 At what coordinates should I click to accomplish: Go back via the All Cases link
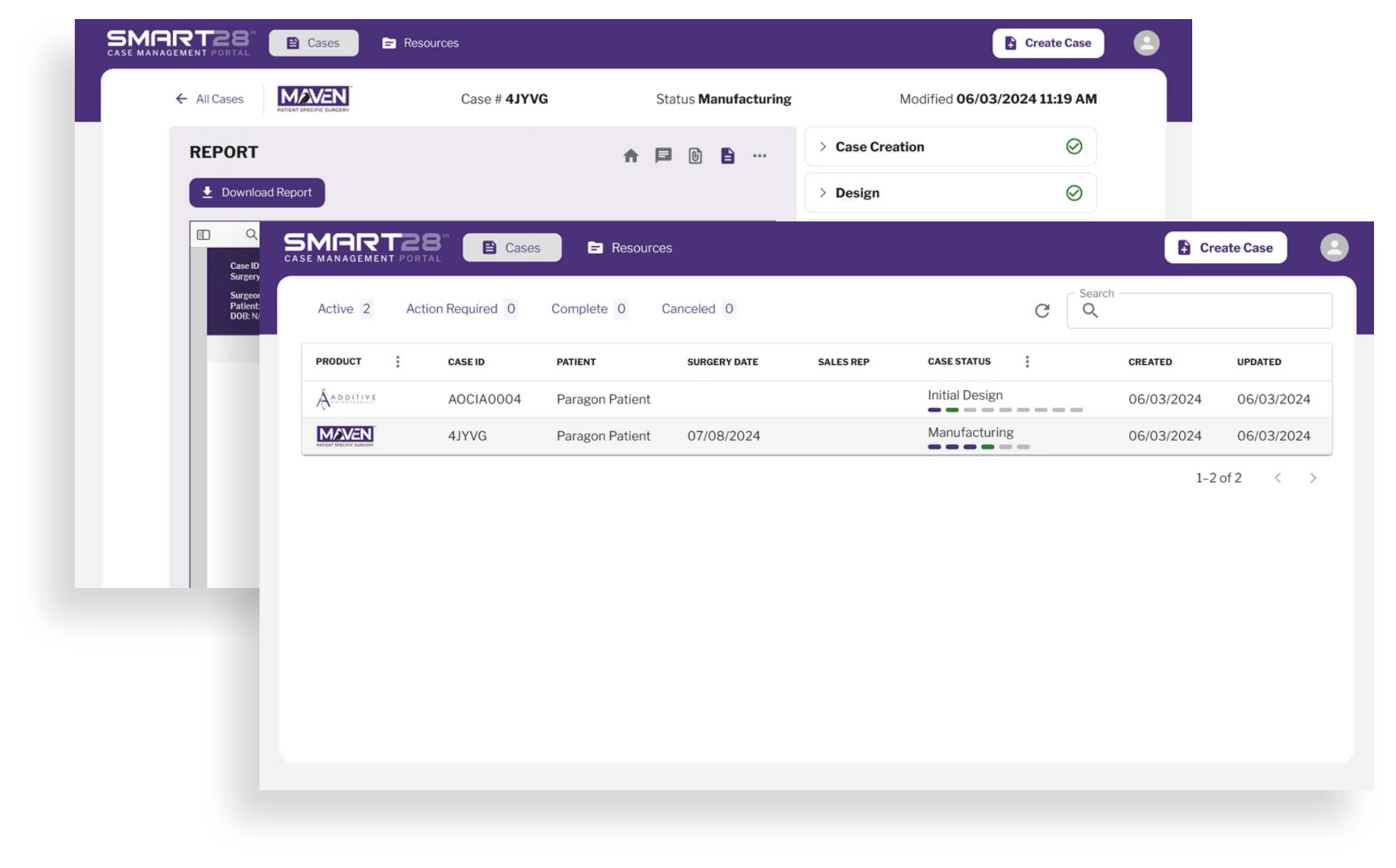tap(210, 99)
